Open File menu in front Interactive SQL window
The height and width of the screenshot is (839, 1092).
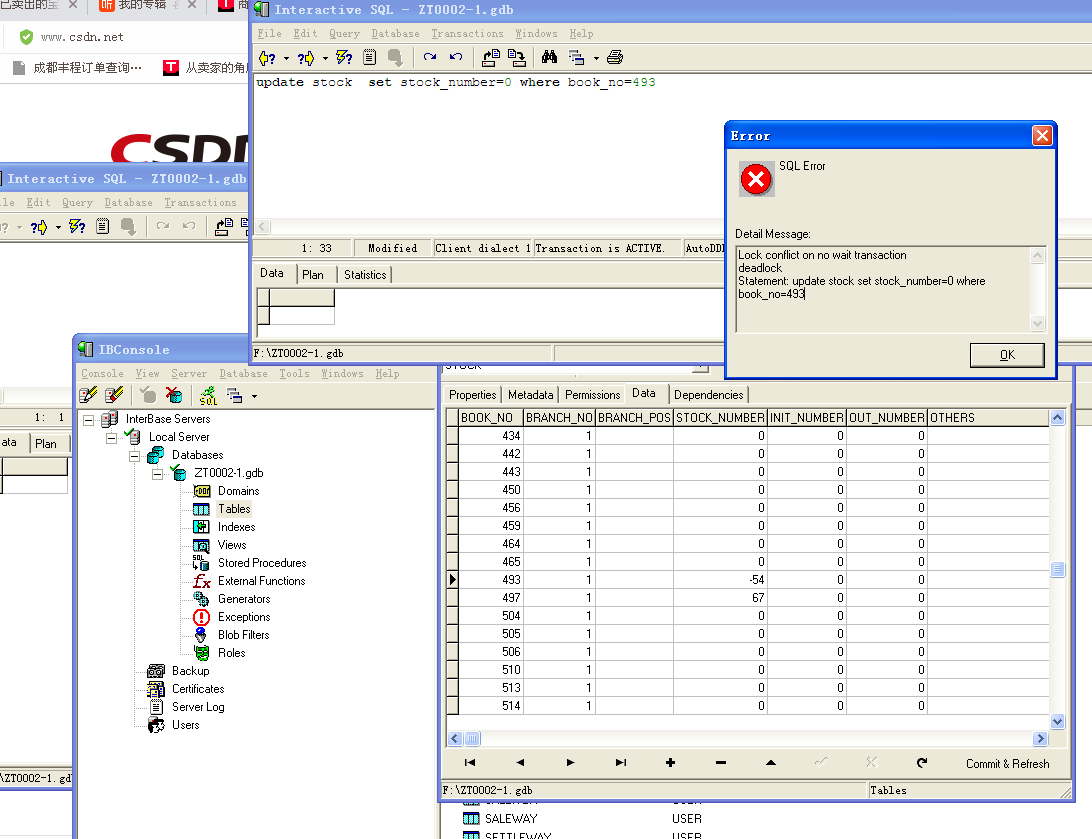(270, 33)
